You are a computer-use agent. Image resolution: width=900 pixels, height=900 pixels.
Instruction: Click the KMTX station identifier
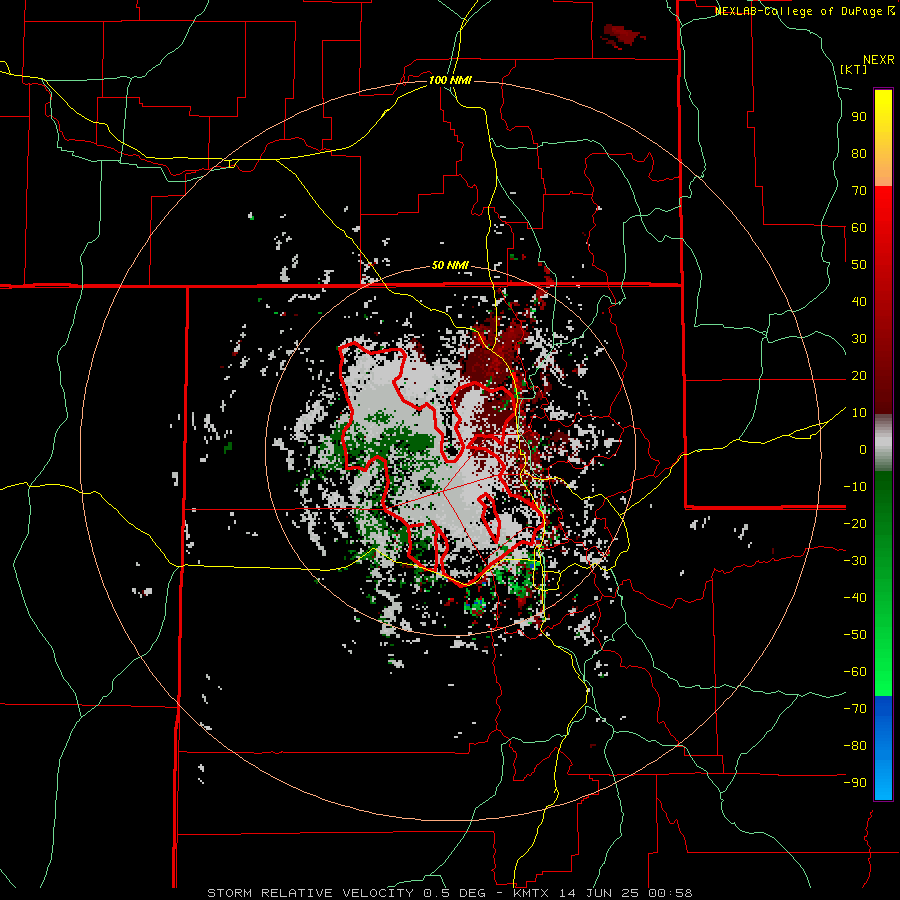pyautogui.click(x=531, y=893)
